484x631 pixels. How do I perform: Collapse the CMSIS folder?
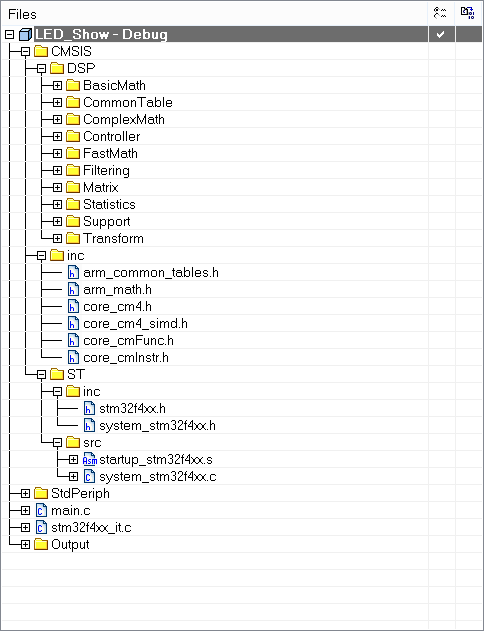pos(25,52)
